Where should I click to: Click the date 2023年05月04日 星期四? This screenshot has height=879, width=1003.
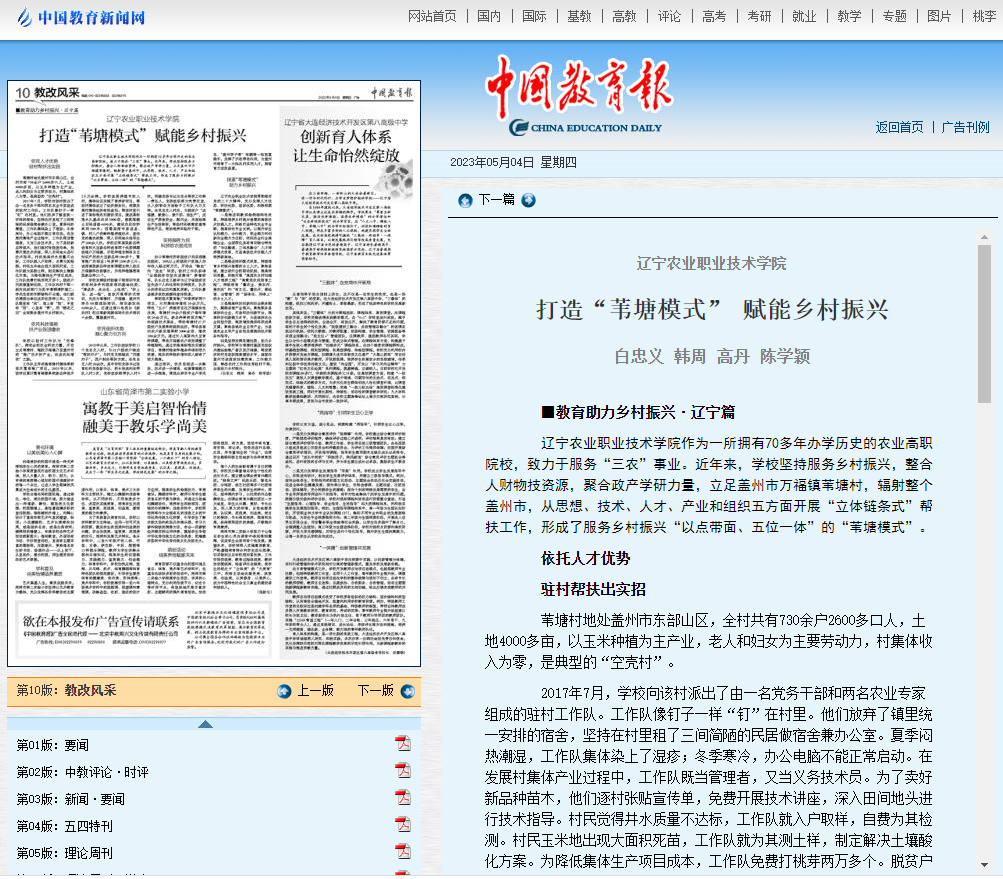tap(513, 162)
